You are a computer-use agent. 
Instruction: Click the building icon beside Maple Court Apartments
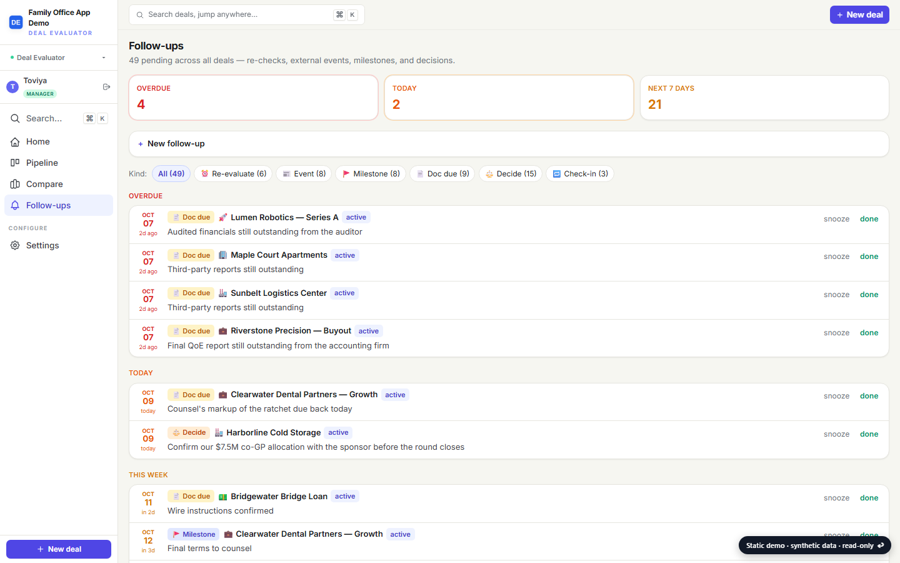pos(223,255)
